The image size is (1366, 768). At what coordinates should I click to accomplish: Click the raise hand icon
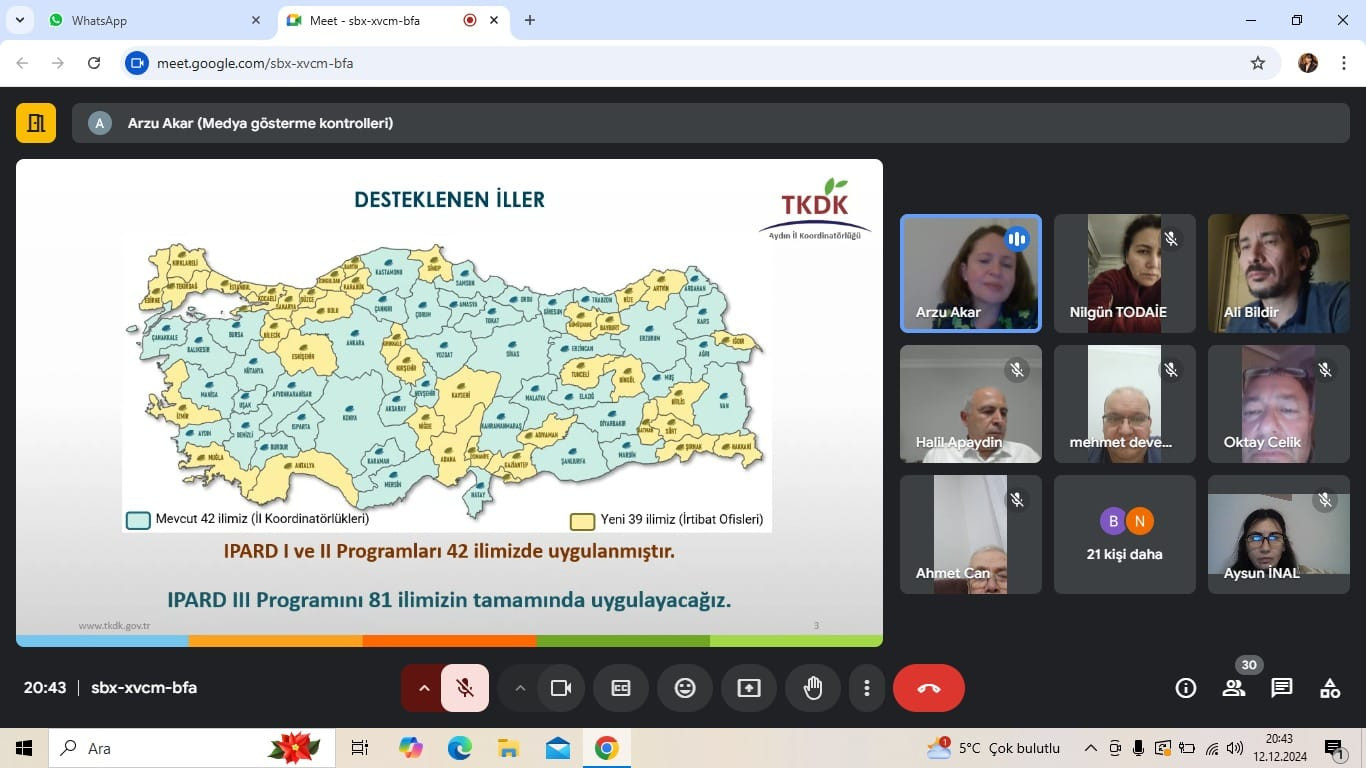click(x=813, y=688)
